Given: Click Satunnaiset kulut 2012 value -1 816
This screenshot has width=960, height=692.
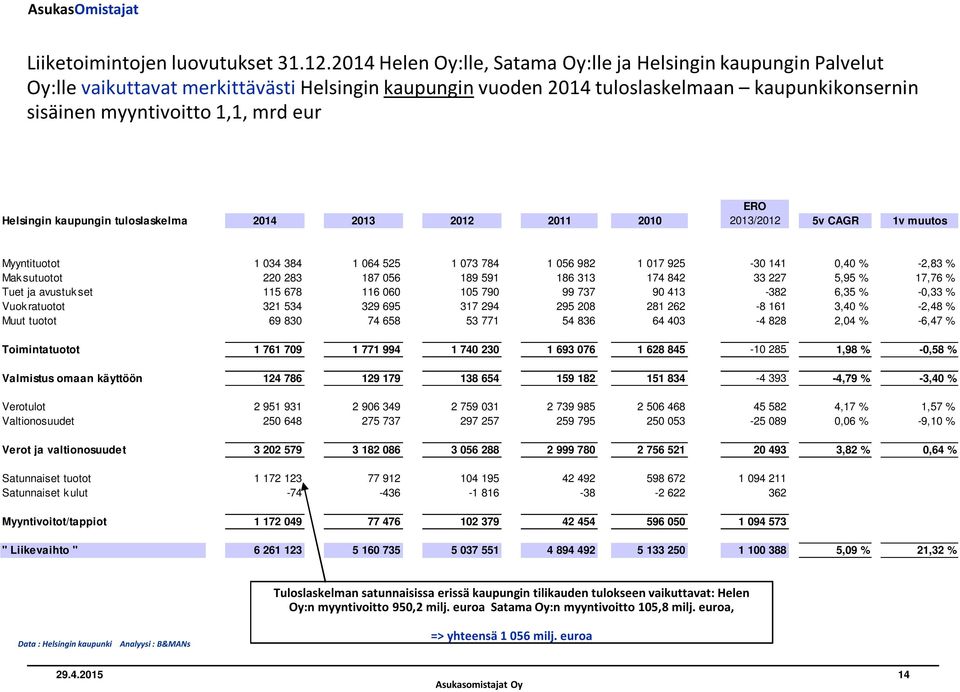Looking at the screenshot, I should tap(482, 493).
